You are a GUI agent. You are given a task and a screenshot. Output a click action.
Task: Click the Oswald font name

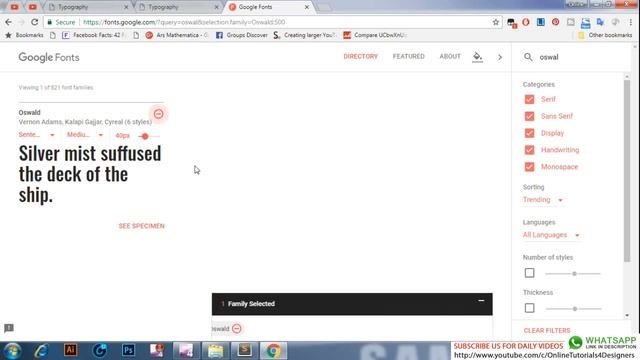coord(29,113)
